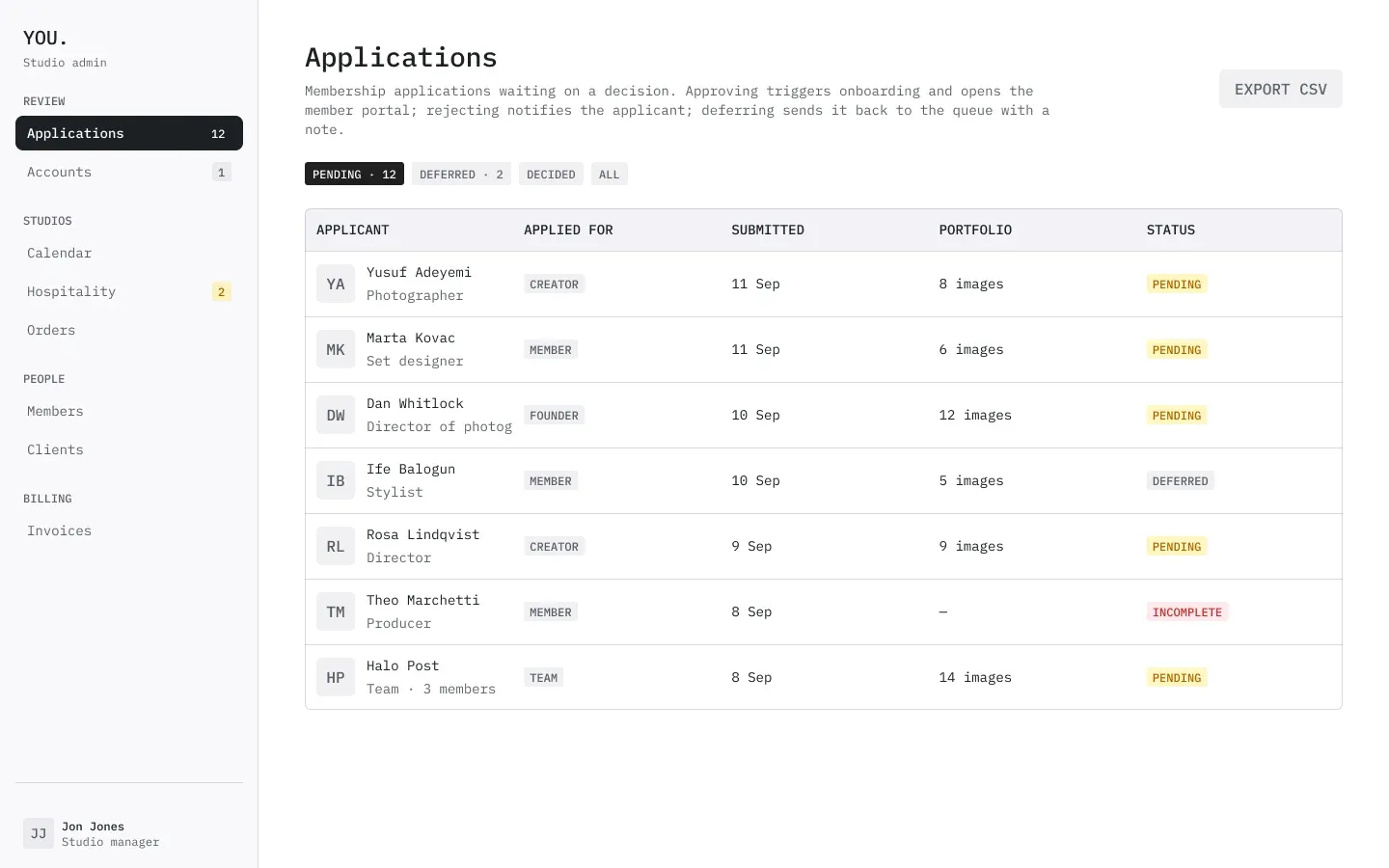
Task: Click the MK avatar for Marta Kovac
Action: click(x=336, y=350)
